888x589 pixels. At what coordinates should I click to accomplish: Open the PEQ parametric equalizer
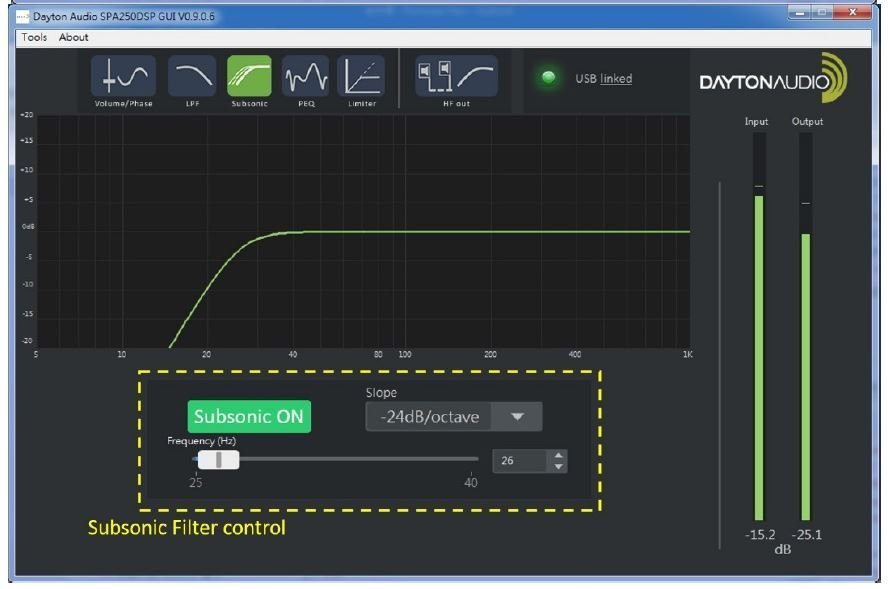(x=306, y=76)
